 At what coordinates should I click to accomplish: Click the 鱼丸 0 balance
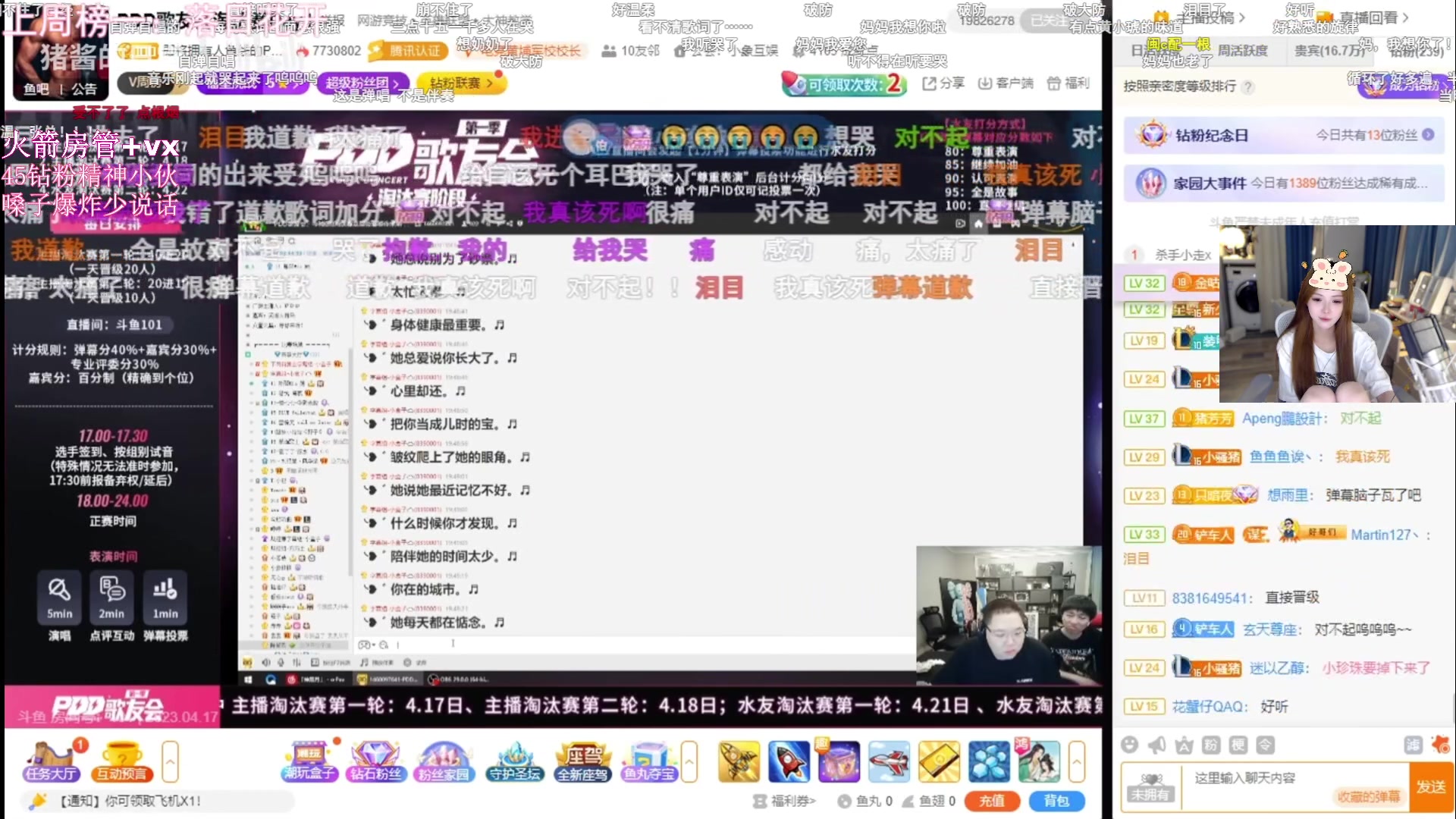tap(865, 801)
